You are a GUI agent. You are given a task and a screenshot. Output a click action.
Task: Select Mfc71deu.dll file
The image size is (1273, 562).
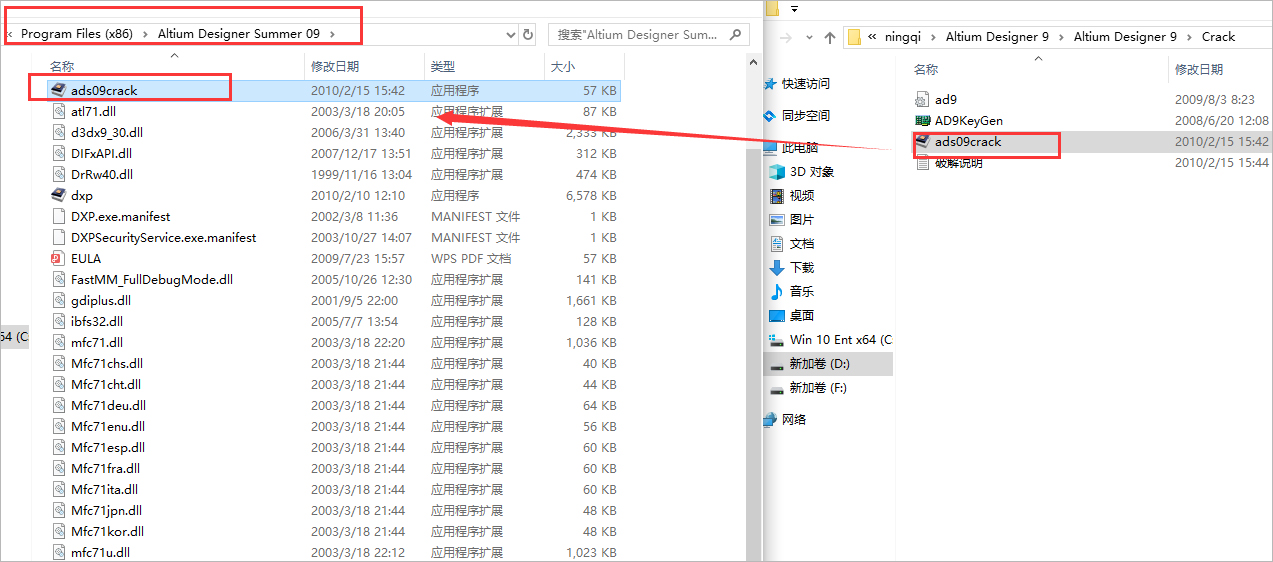[x=108, y=405]
